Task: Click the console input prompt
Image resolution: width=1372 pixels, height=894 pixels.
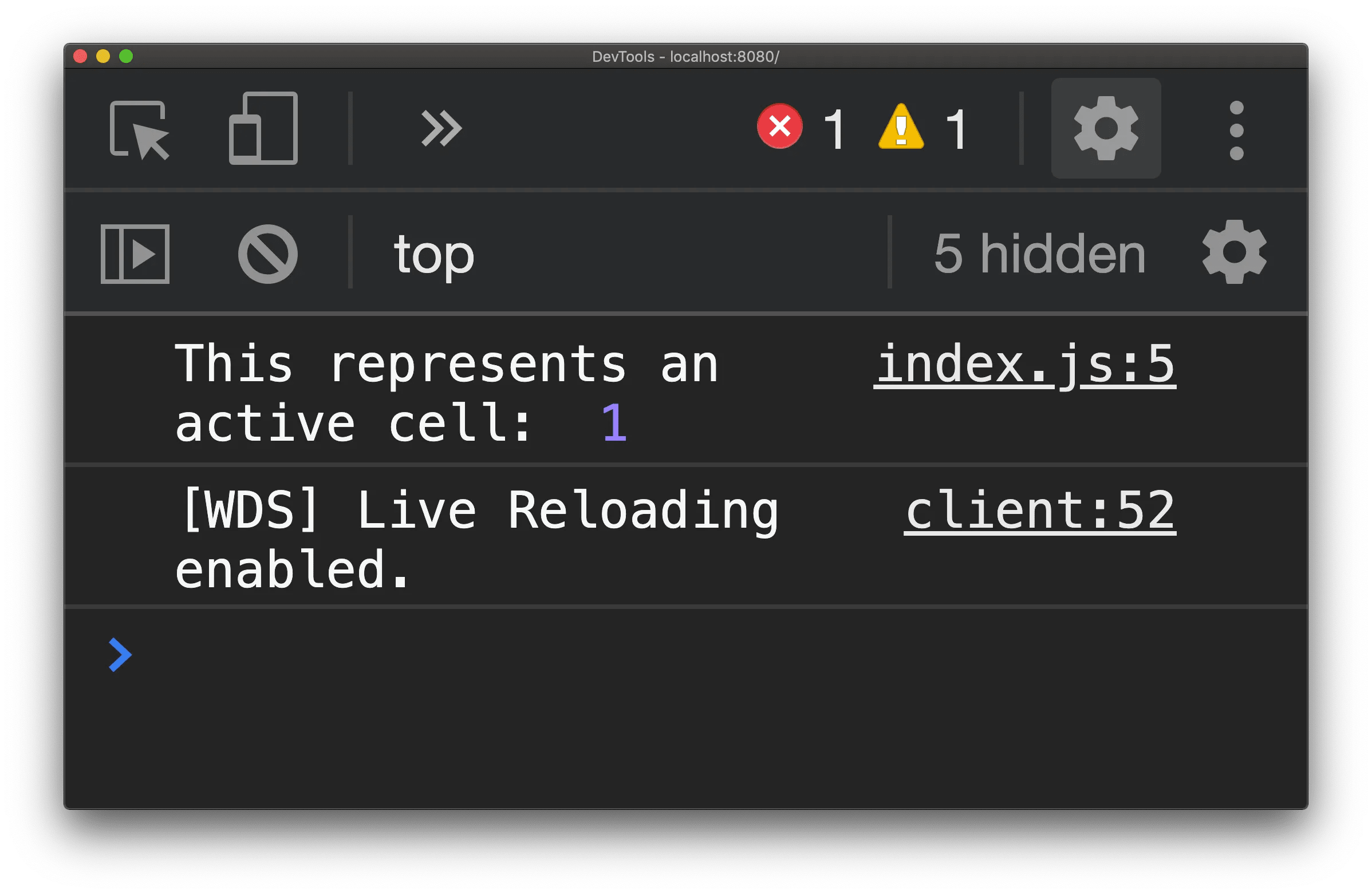Action: (x=404, y=654)
